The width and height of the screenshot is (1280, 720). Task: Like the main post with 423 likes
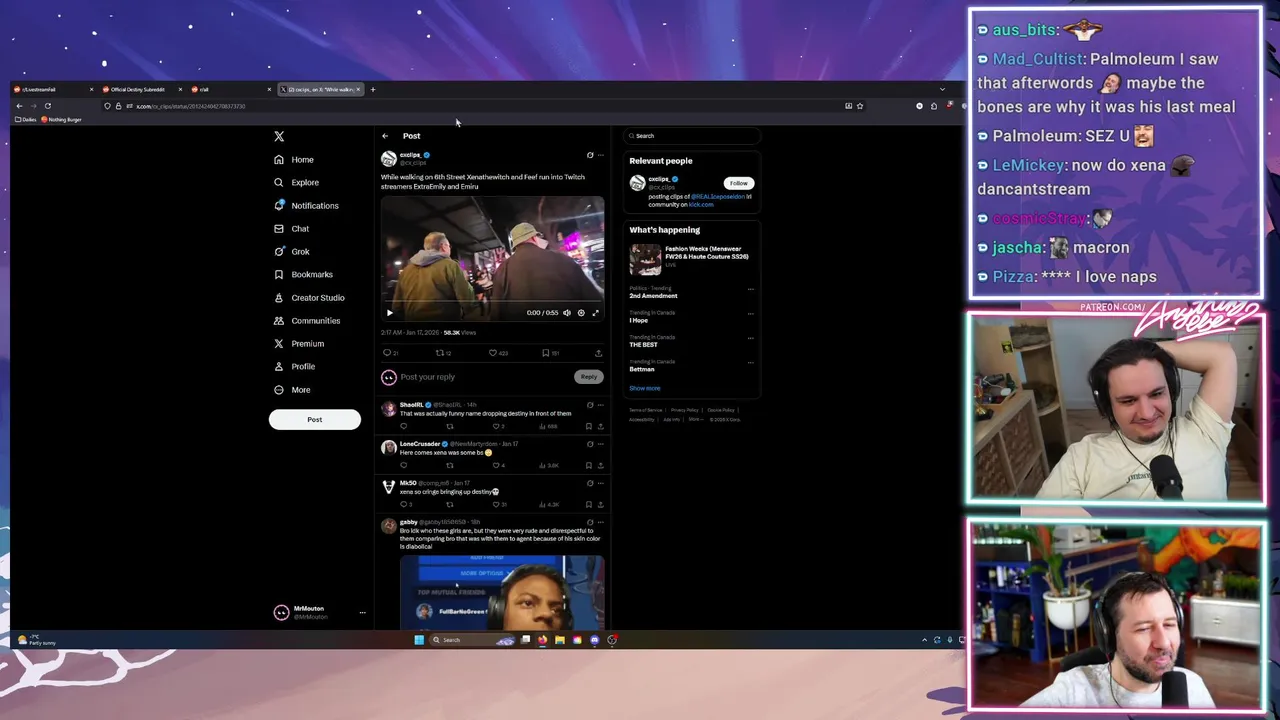click(493, 353)
